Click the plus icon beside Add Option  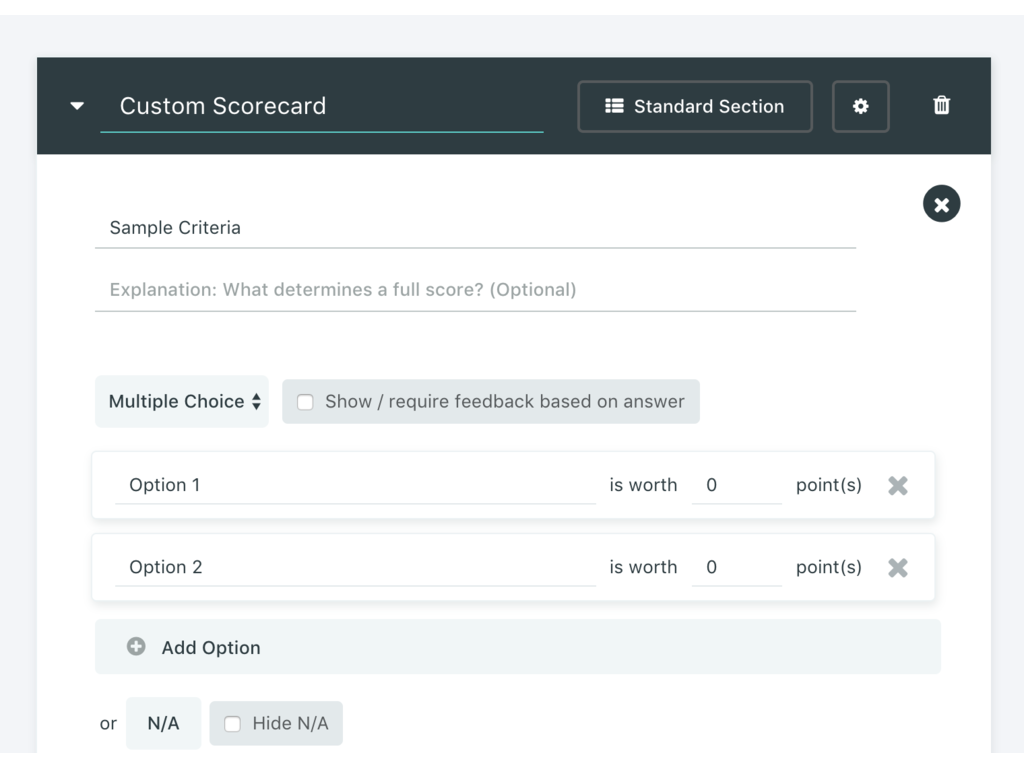click(136, 647)
